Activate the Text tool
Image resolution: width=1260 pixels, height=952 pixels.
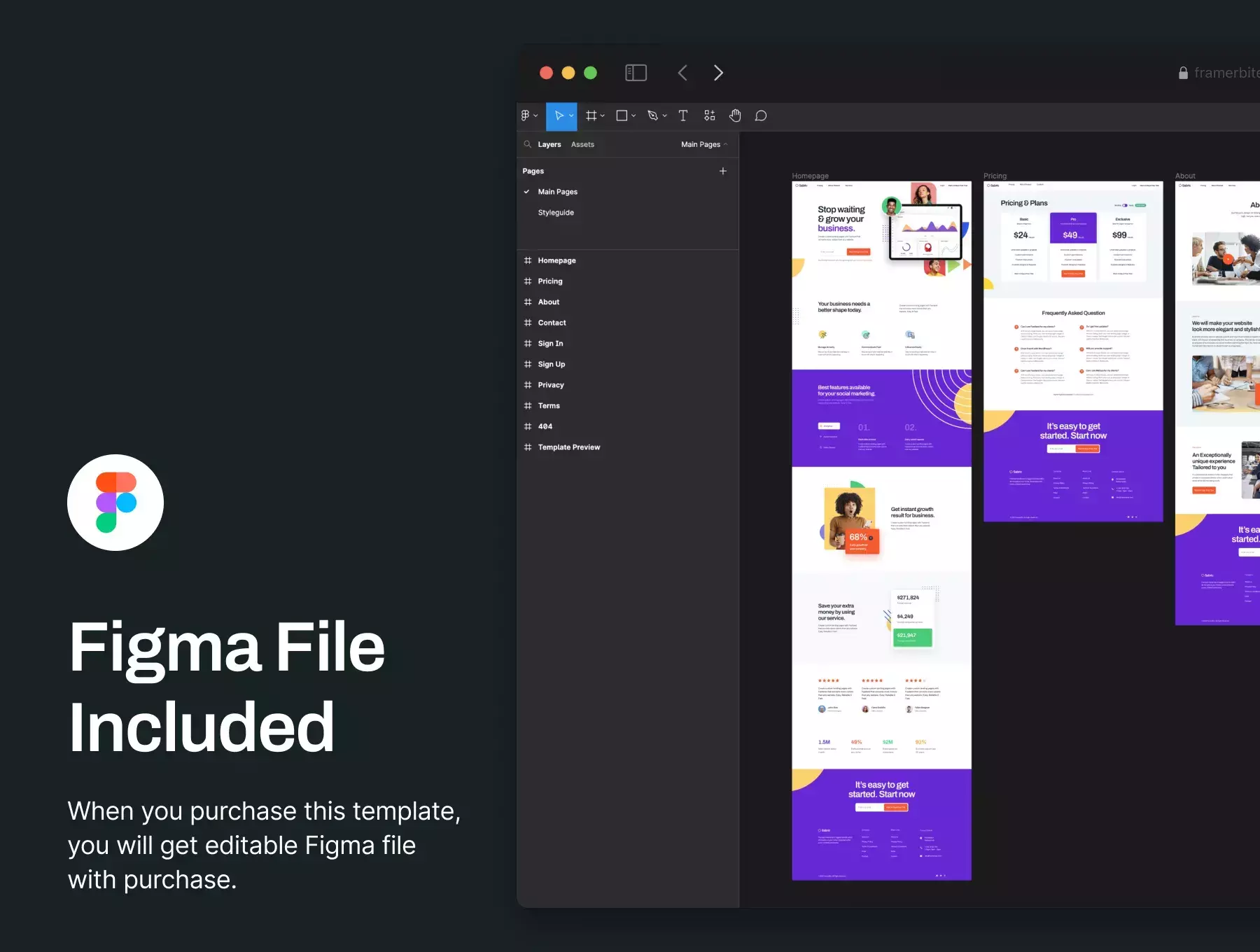pos(683,116)
